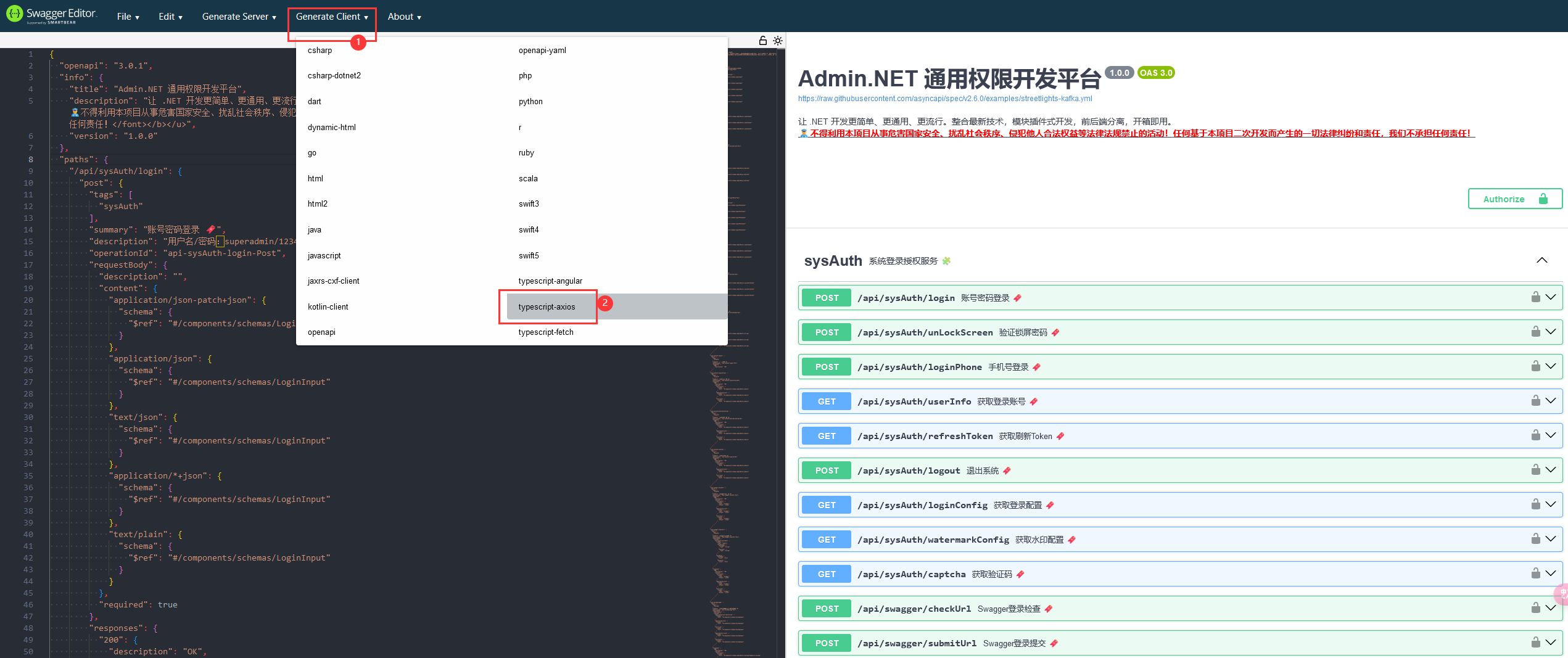Expand userInfo operation chevron
This screenshot has width=1568, height=658.
click(x=1551, y=401)
